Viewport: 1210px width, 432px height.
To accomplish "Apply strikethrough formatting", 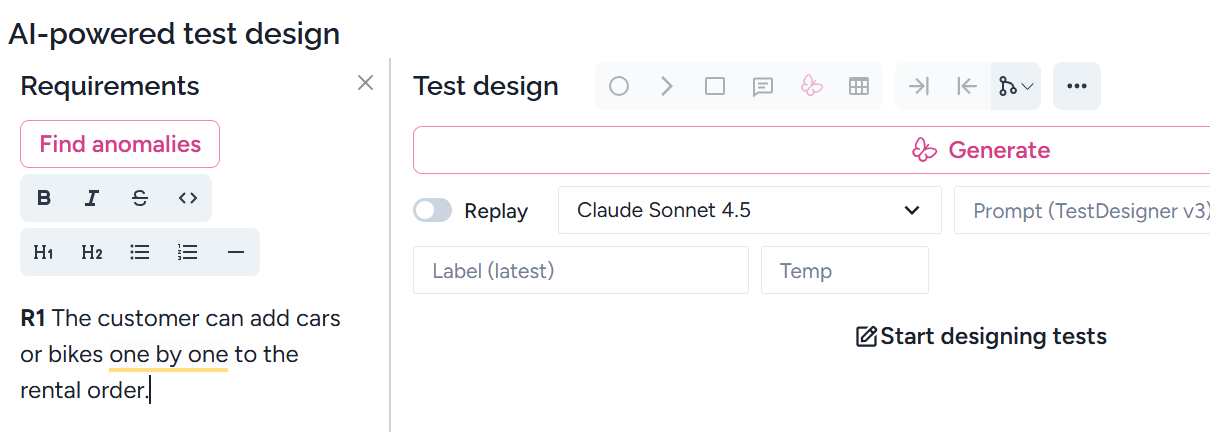I will 140,198.
